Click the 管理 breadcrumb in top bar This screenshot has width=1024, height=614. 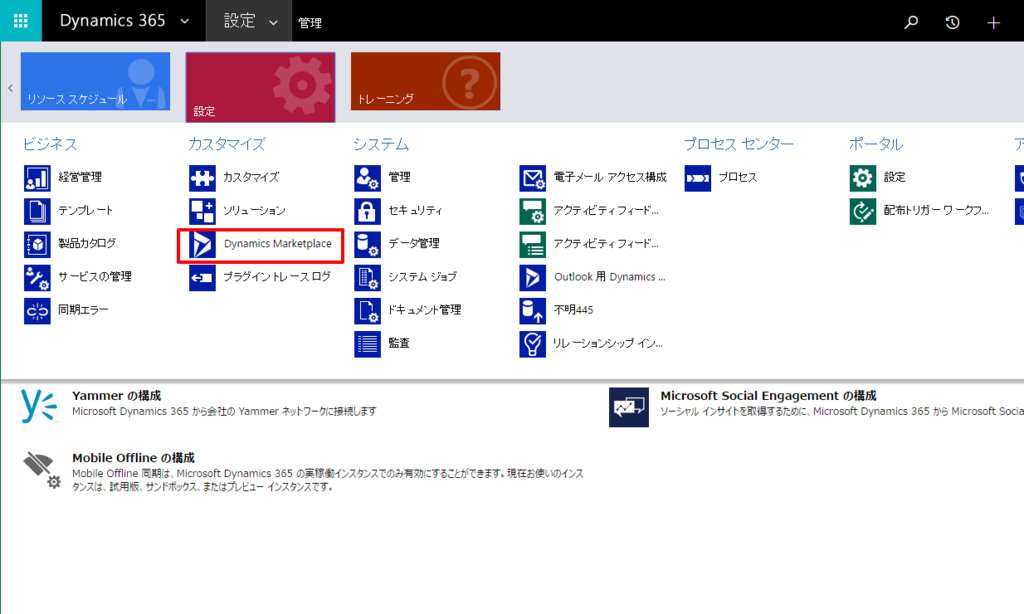pyautogui.click(x=310, y=23)
